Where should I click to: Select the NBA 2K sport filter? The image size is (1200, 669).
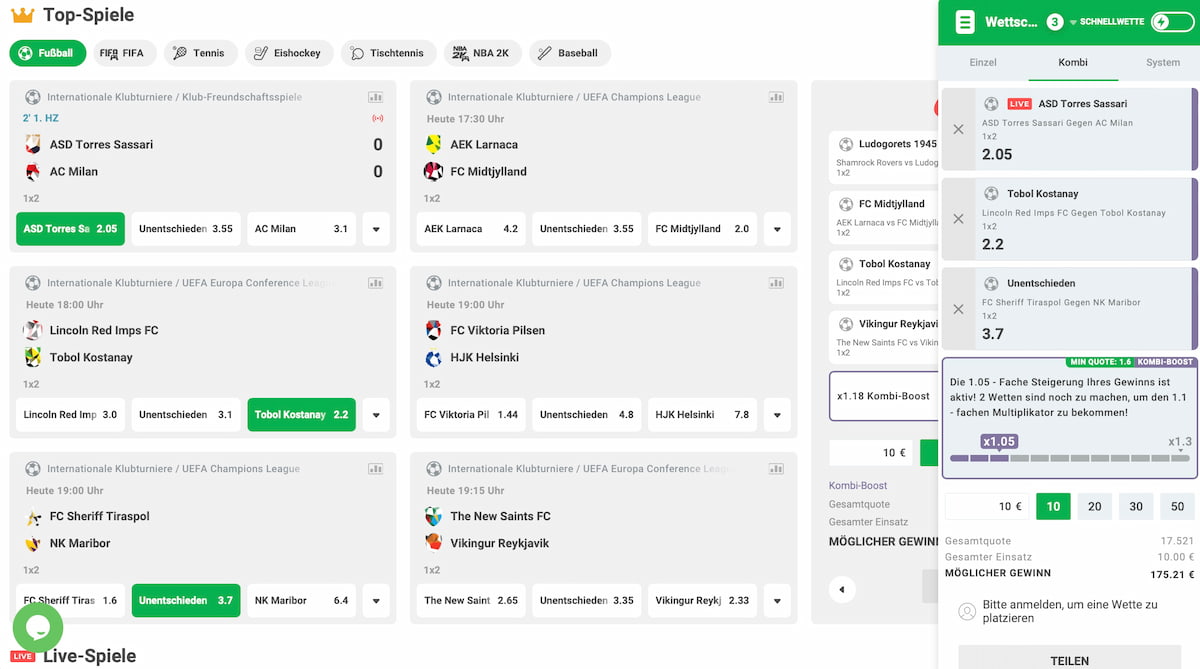(483, 53)
